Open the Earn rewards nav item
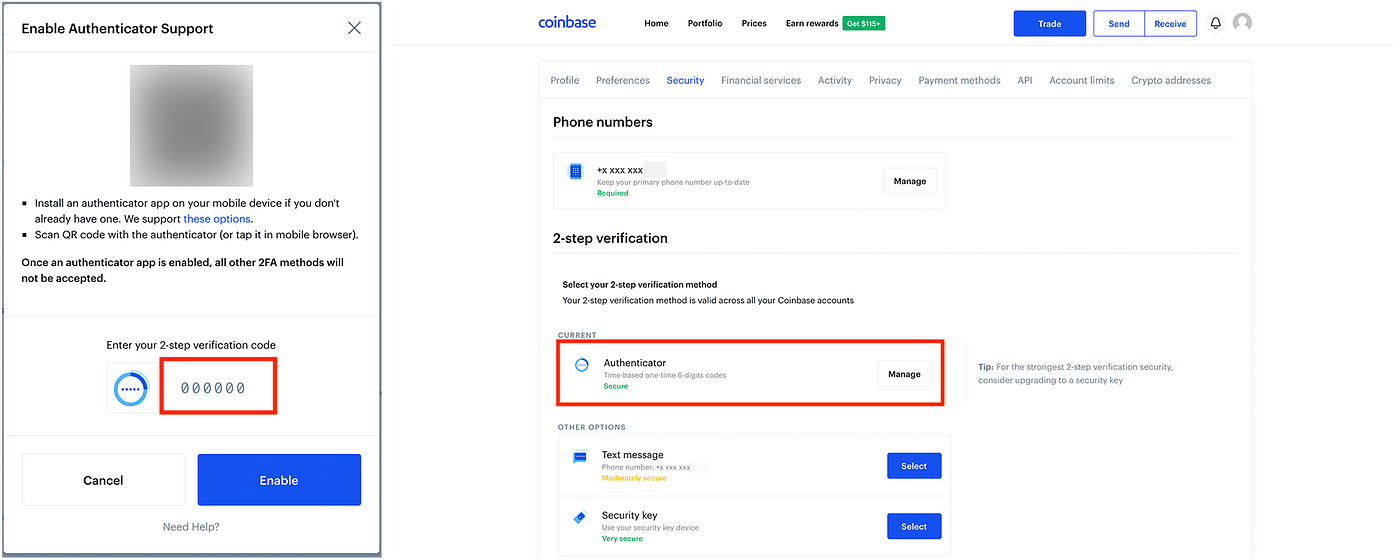 coord(811,23)
